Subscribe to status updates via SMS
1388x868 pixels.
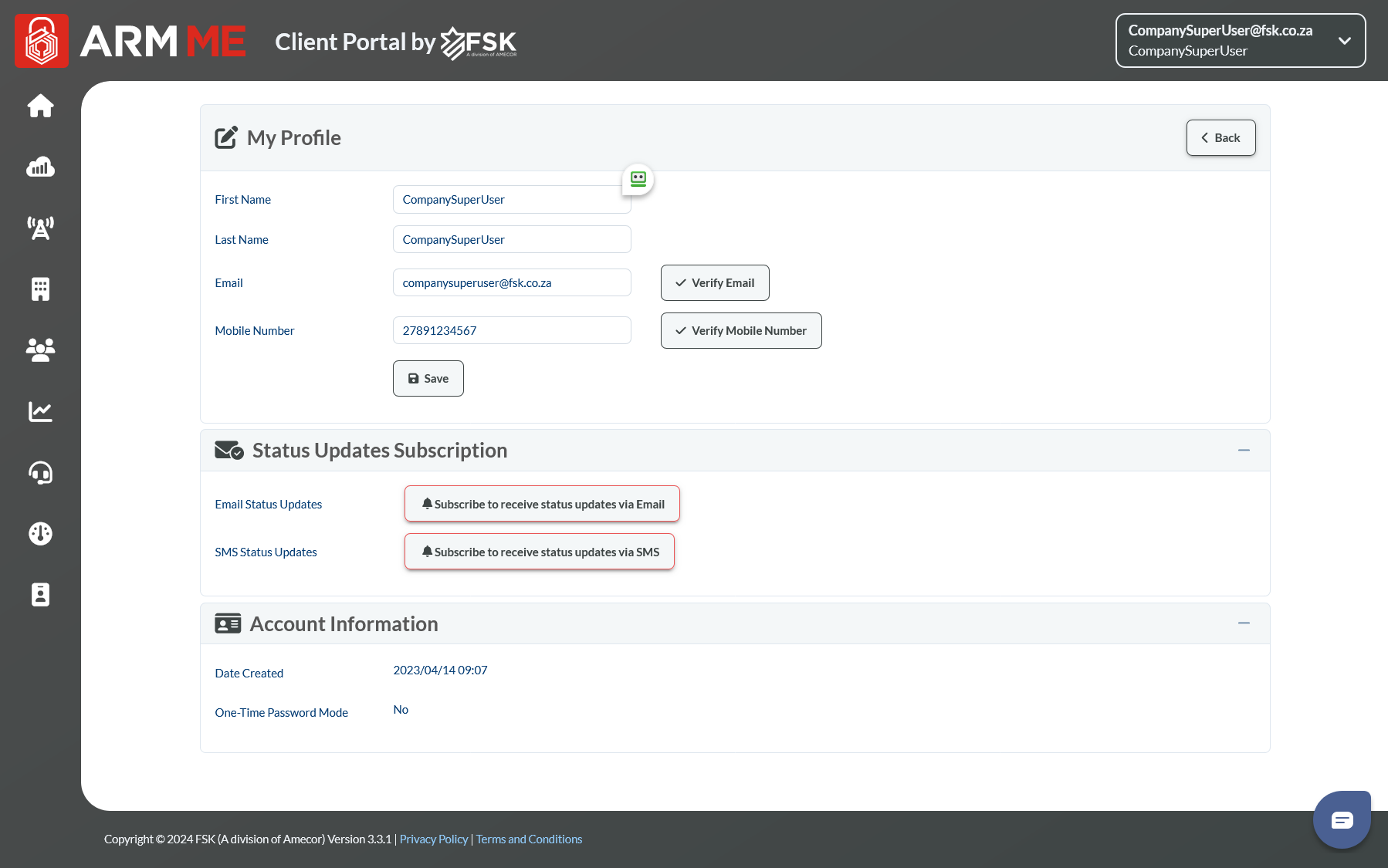point(540,552)
